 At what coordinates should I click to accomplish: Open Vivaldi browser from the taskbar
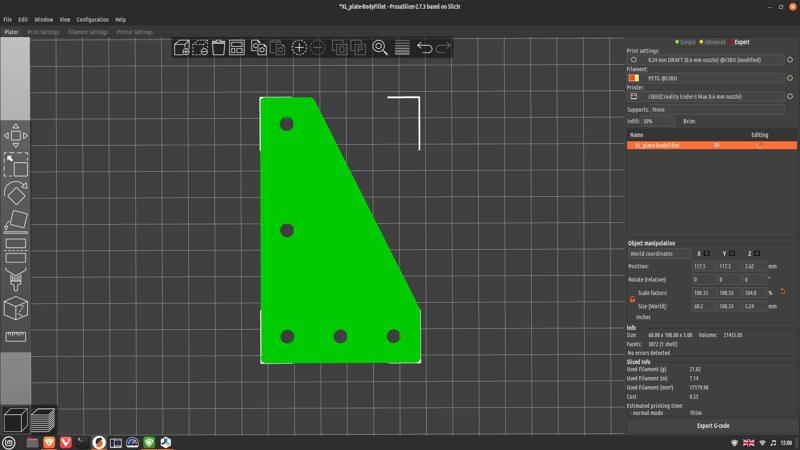click(66, 442)
